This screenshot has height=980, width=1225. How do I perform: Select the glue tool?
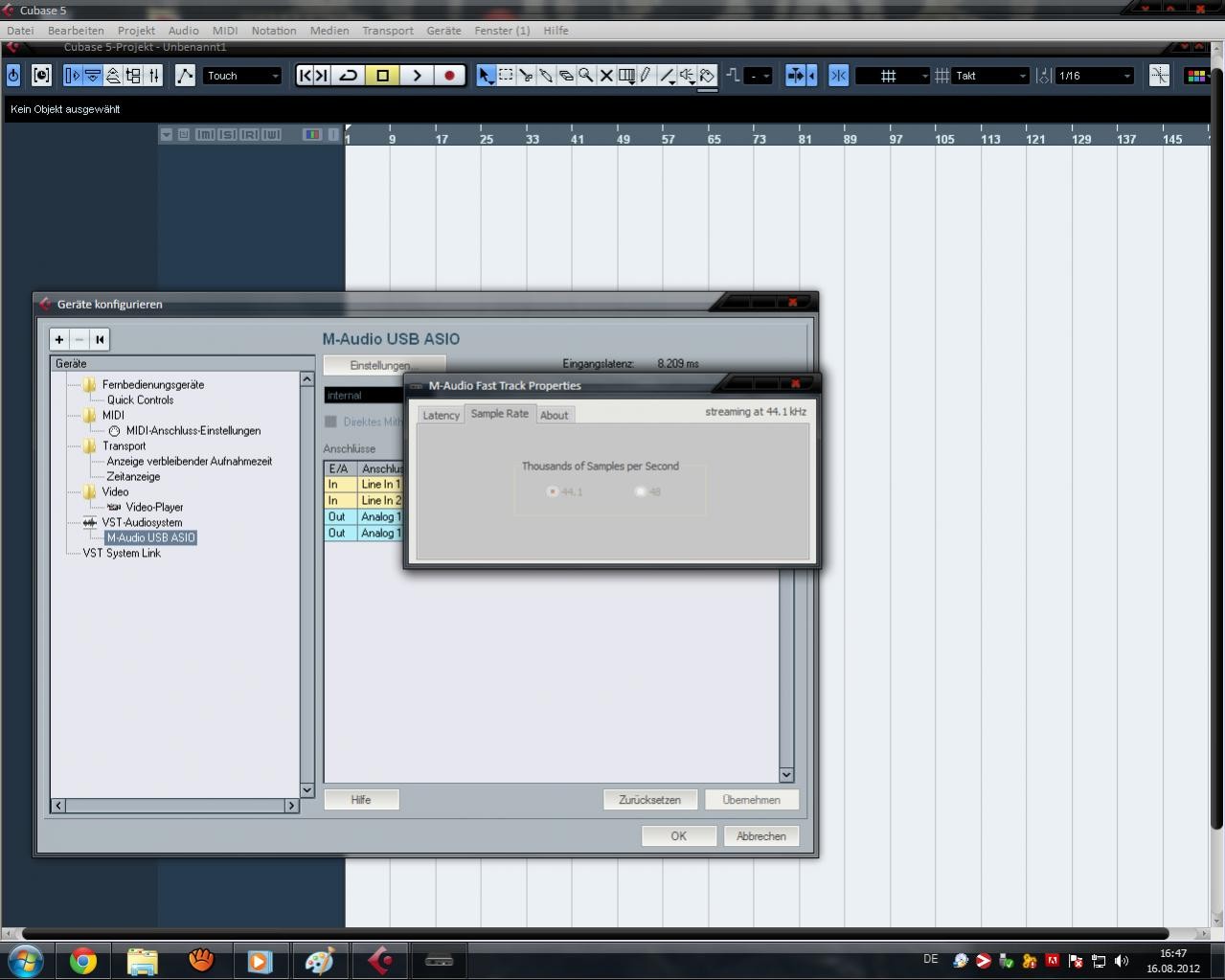click(x=546, y=76)
